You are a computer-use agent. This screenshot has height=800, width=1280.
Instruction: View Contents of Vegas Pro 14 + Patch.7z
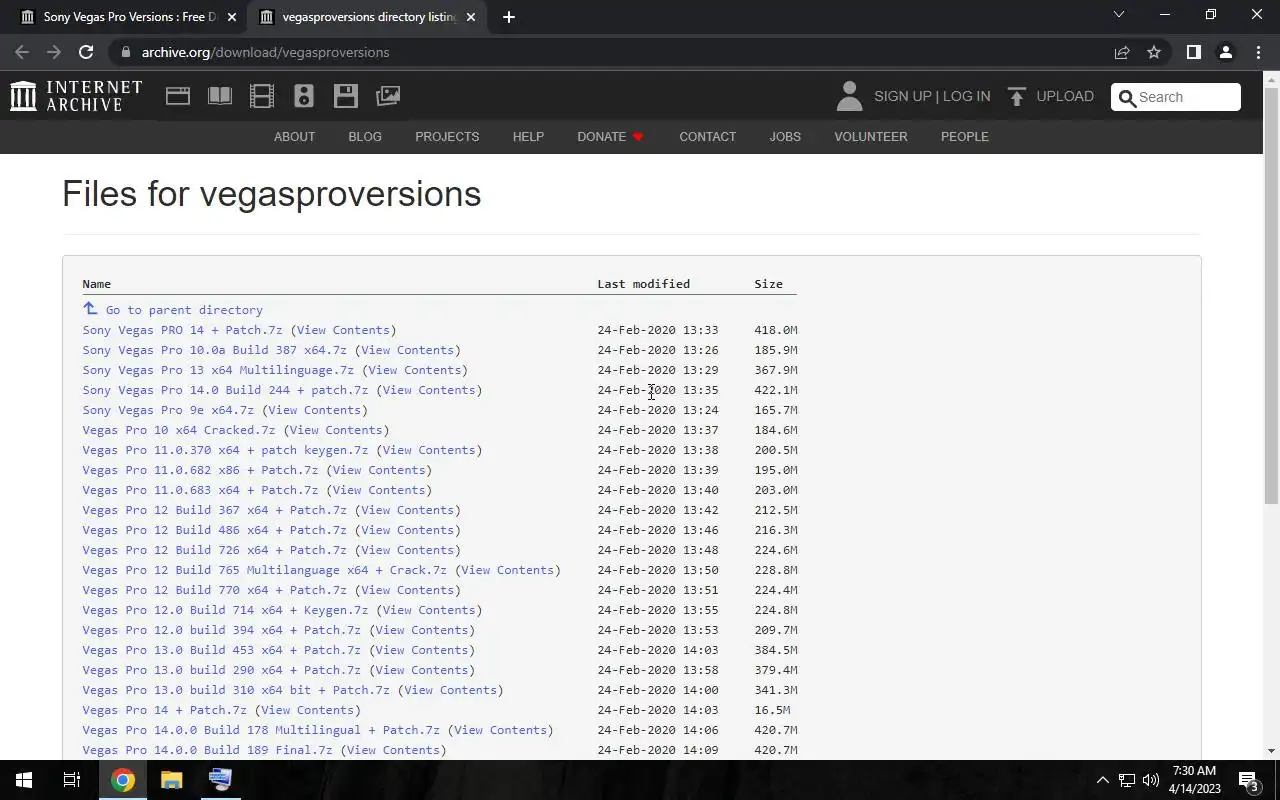click(x=307, y=710)
